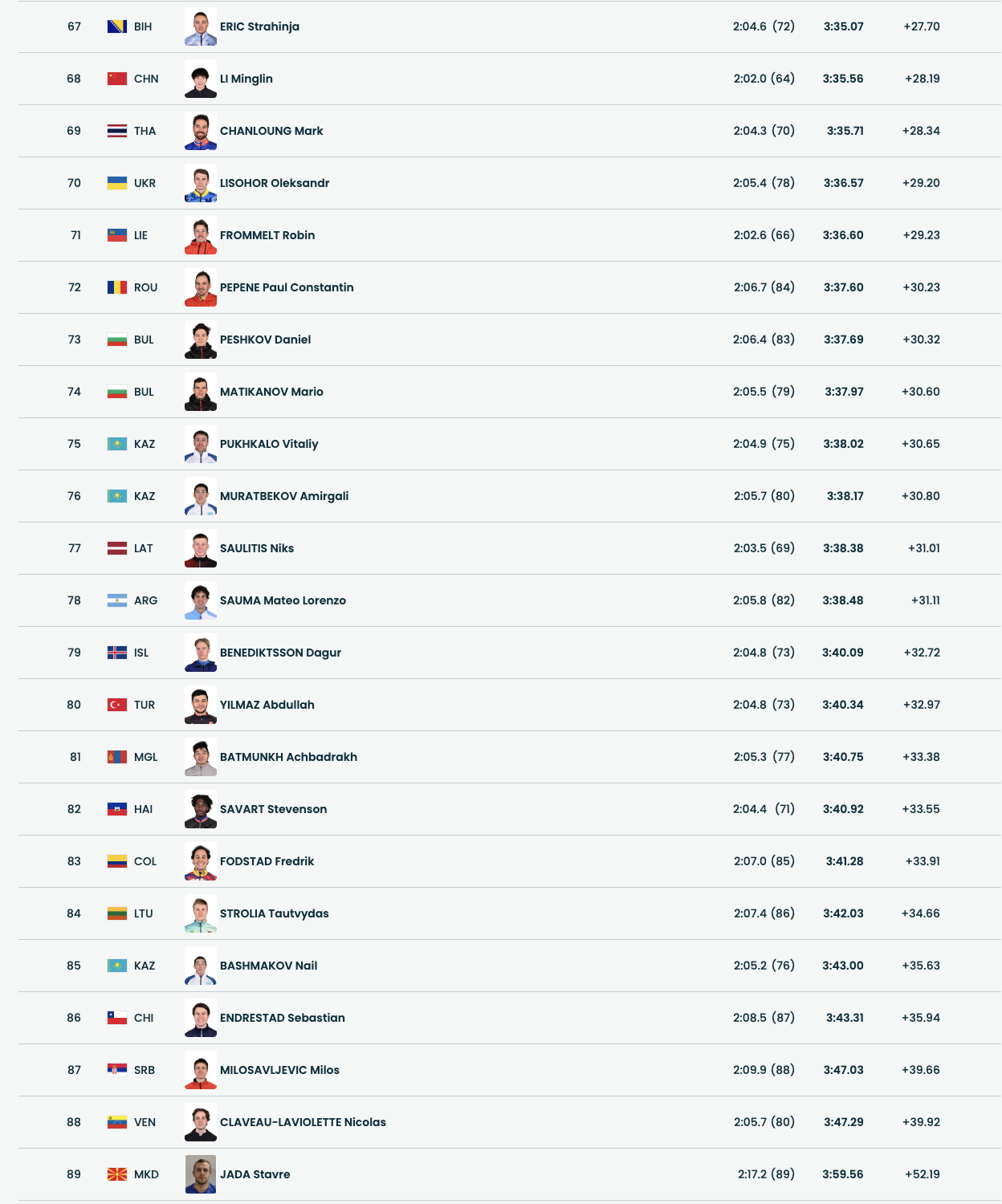Click the Turkey flag icon beside TUR

(x=117, y=705)
